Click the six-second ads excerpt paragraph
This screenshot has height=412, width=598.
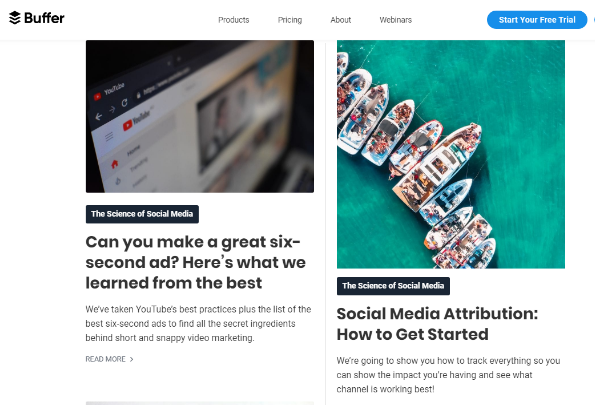(198, 323)
